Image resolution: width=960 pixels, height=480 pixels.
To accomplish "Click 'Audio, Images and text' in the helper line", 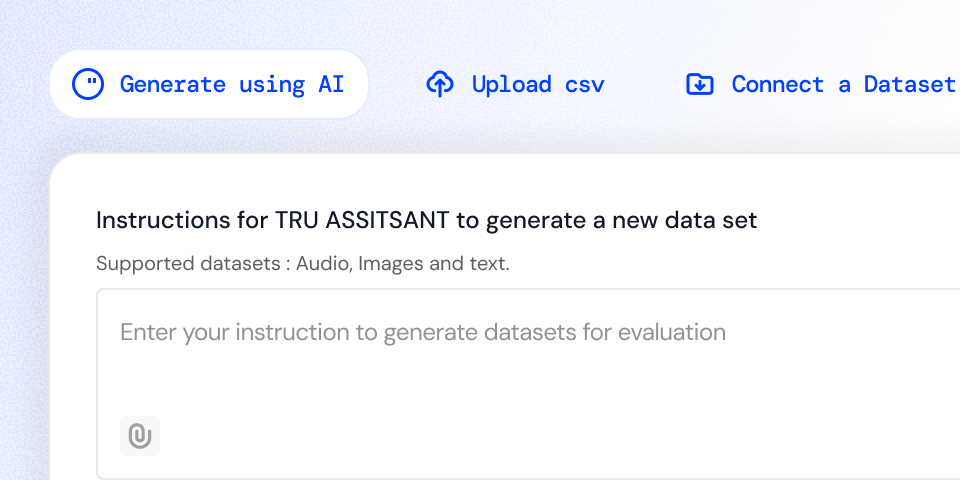I will 402,265.
